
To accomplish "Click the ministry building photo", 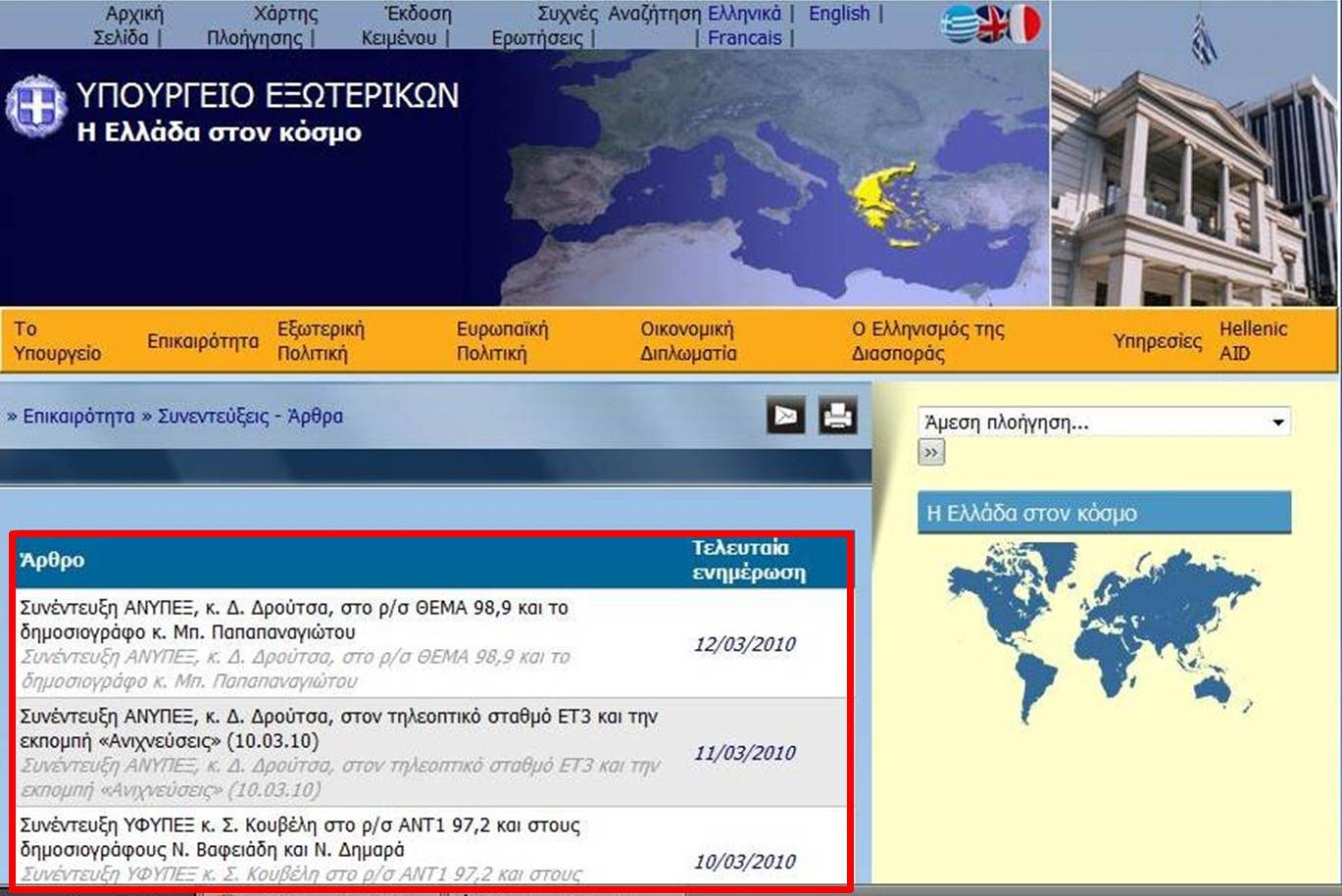I will (1194, 154).
